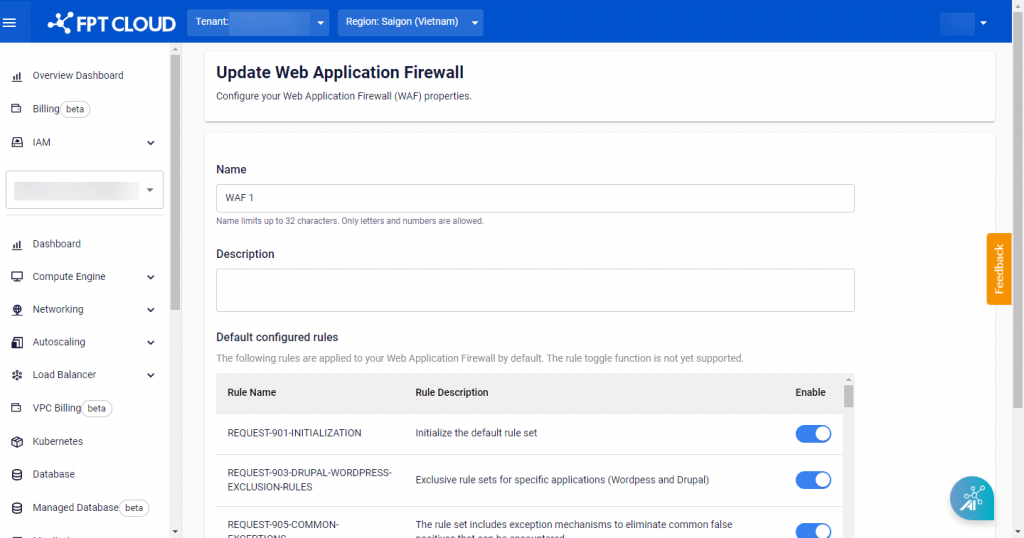Image resolution: width=1024 pixels, height=538 pixels.
Task: Click the Networking globe icon
Action: [17, 310]
